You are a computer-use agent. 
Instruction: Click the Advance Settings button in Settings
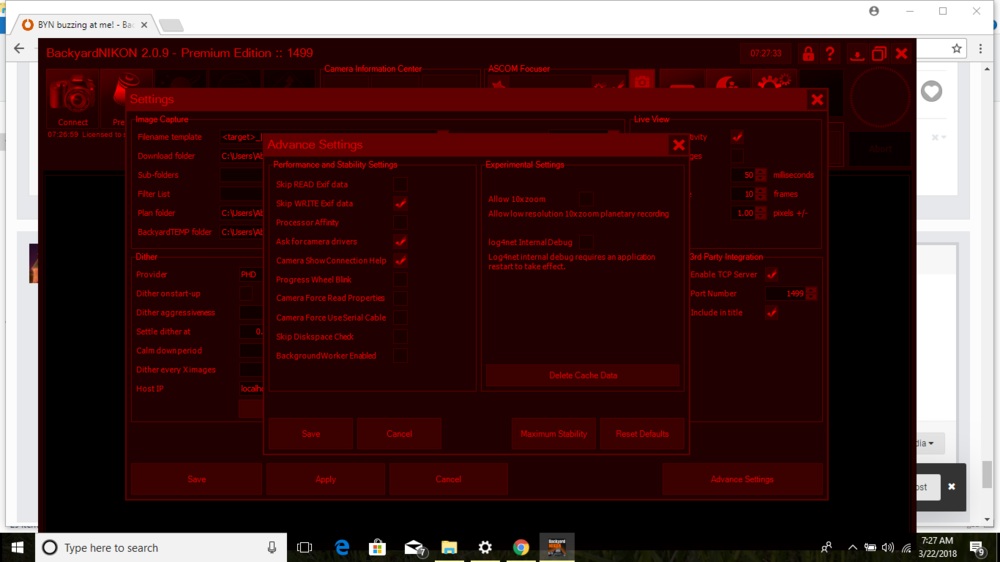(742, 479)
